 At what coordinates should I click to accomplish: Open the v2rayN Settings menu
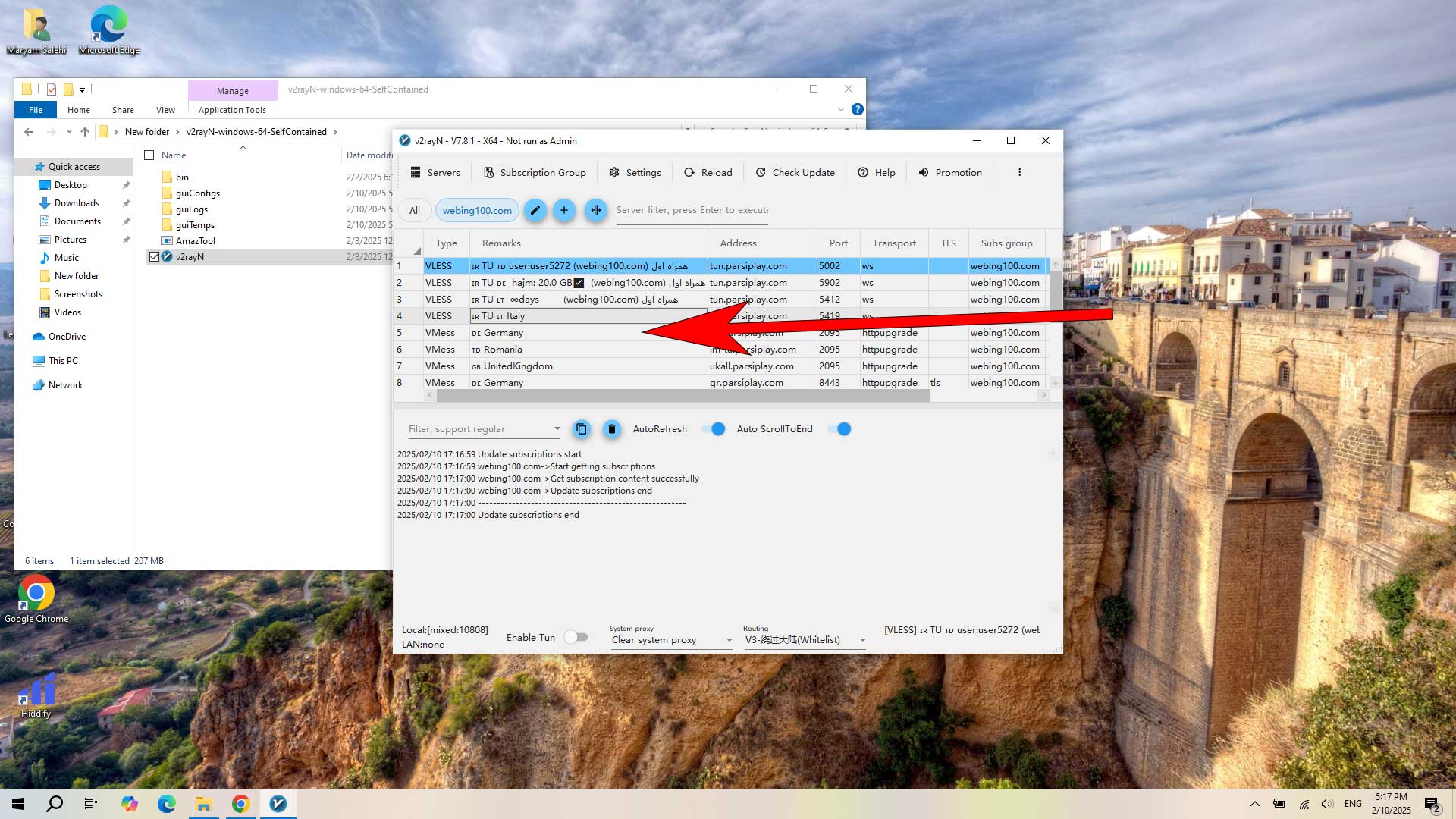pyautogui.click(x=635, y=172)
